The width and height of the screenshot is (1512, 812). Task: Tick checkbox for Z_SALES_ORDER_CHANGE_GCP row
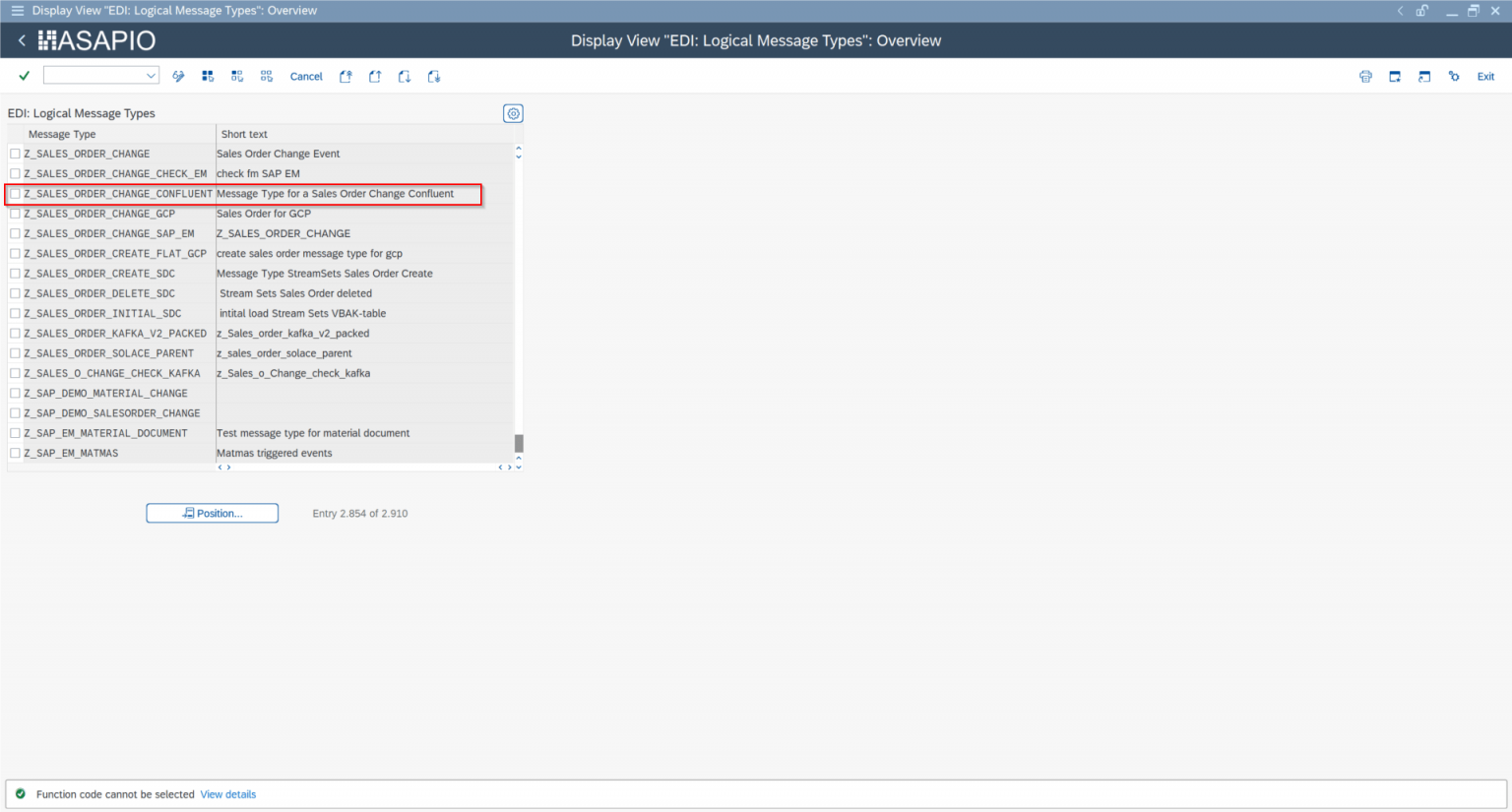pos(15,214)
